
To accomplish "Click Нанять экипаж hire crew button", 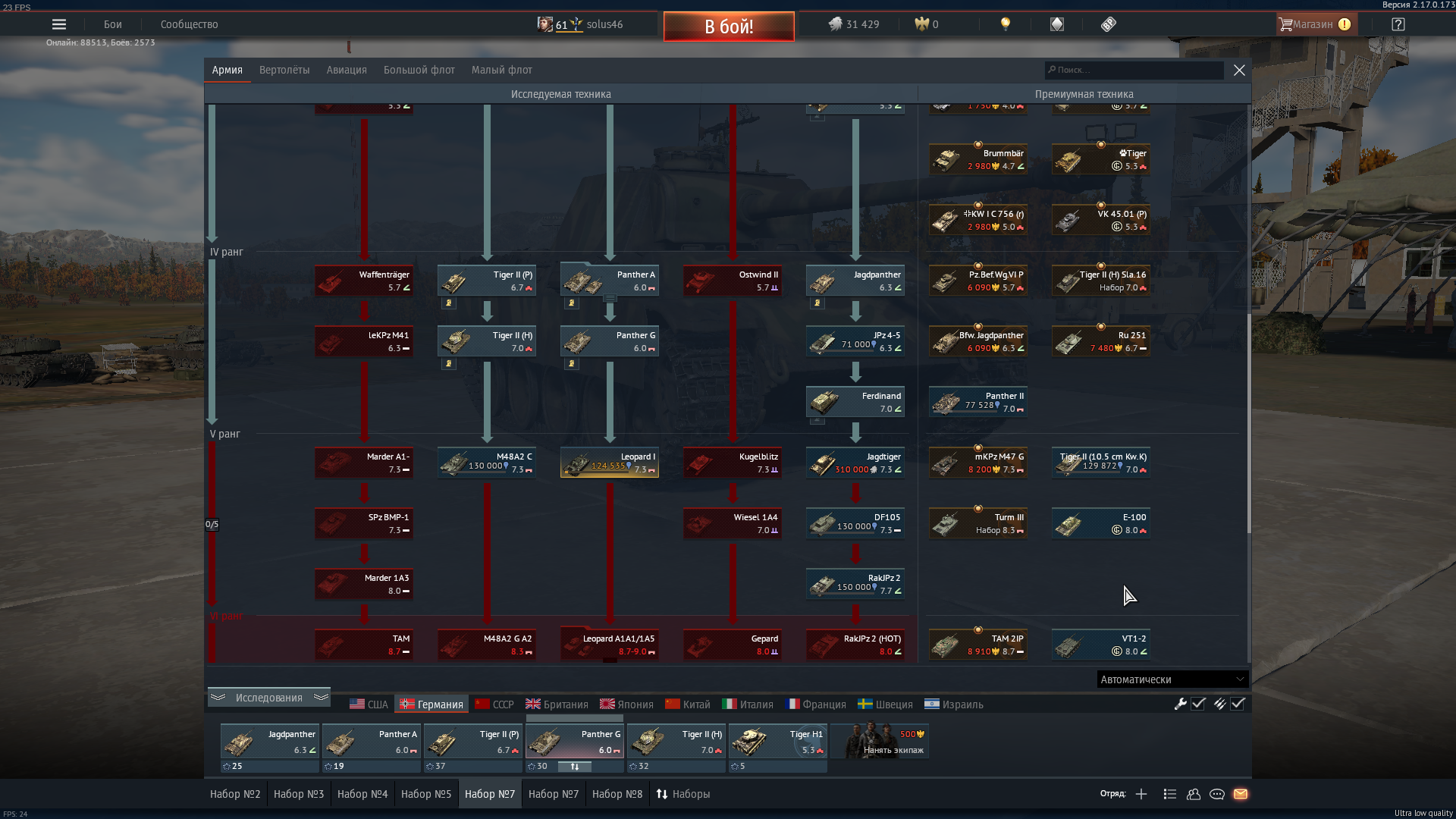I will coord(880,741).
